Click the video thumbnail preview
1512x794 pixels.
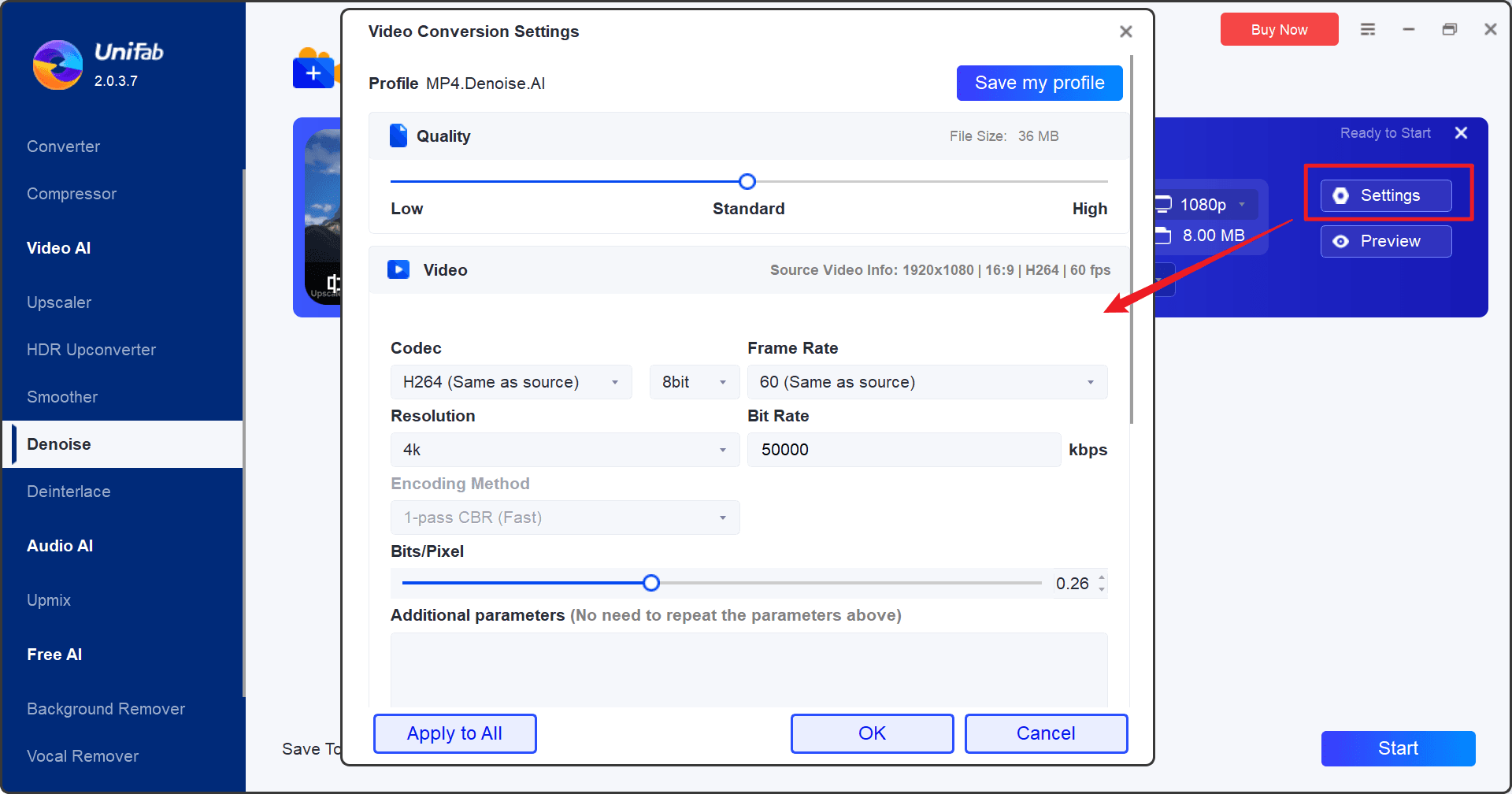[323, 217]
